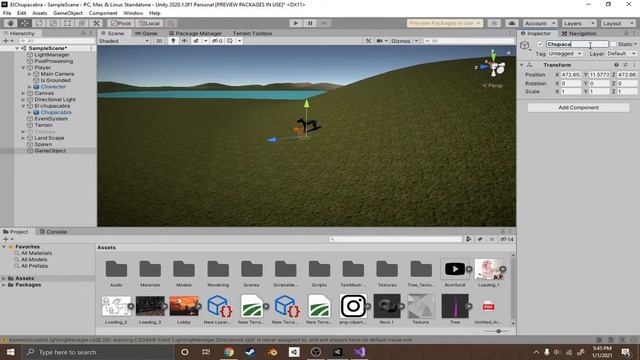
Task: Toggle 2D scene view mode
Action: tap(159, 41)
